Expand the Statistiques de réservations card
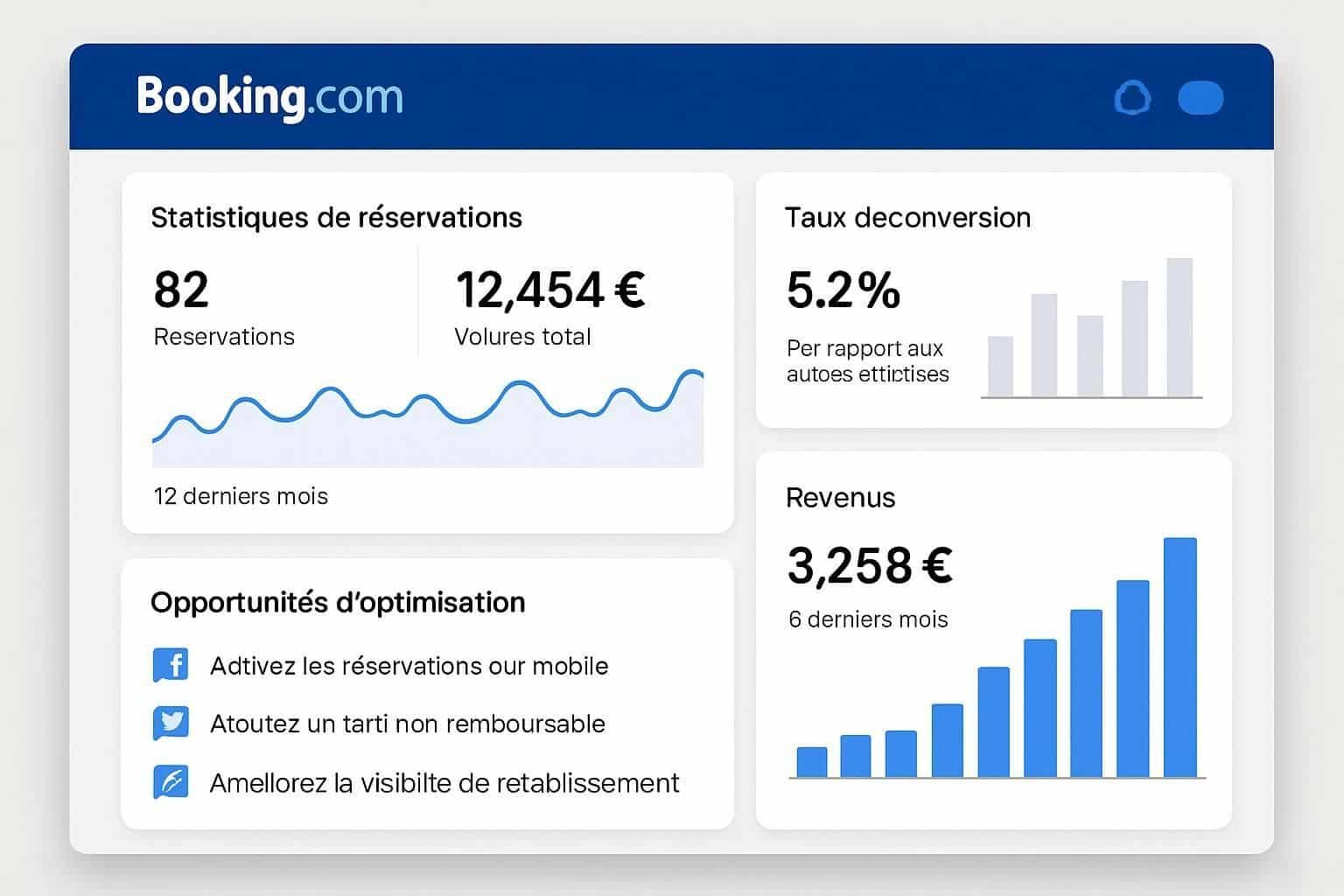1344x896 pixels. [336, 217]
